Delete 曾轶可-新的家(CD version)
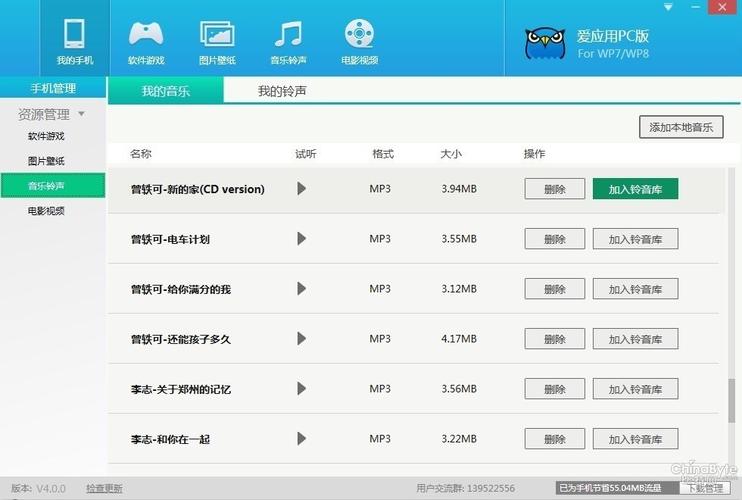 click(555, 189)
